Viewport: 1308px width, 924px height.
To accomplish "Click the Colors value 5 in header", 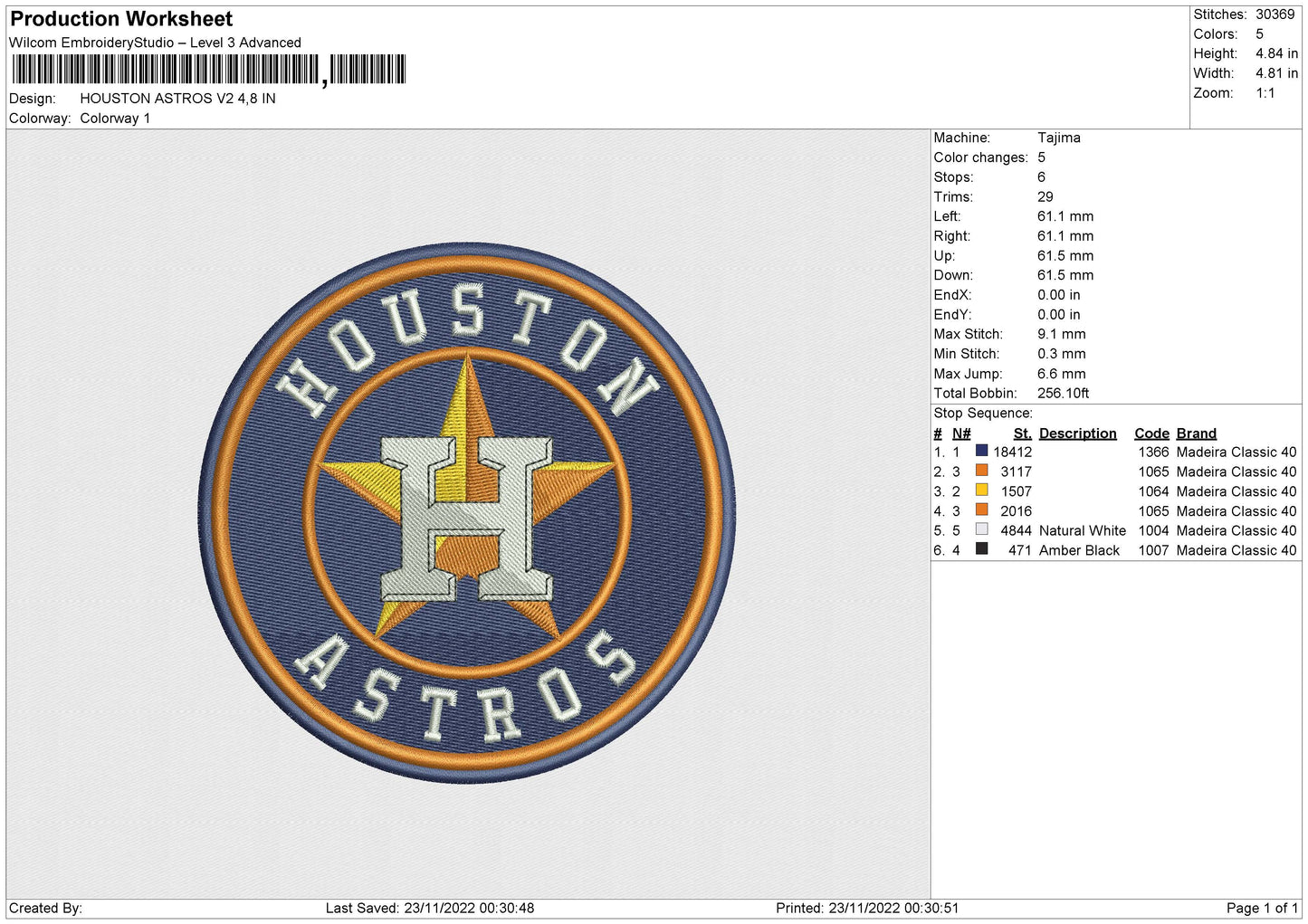I will [1259, 34].
